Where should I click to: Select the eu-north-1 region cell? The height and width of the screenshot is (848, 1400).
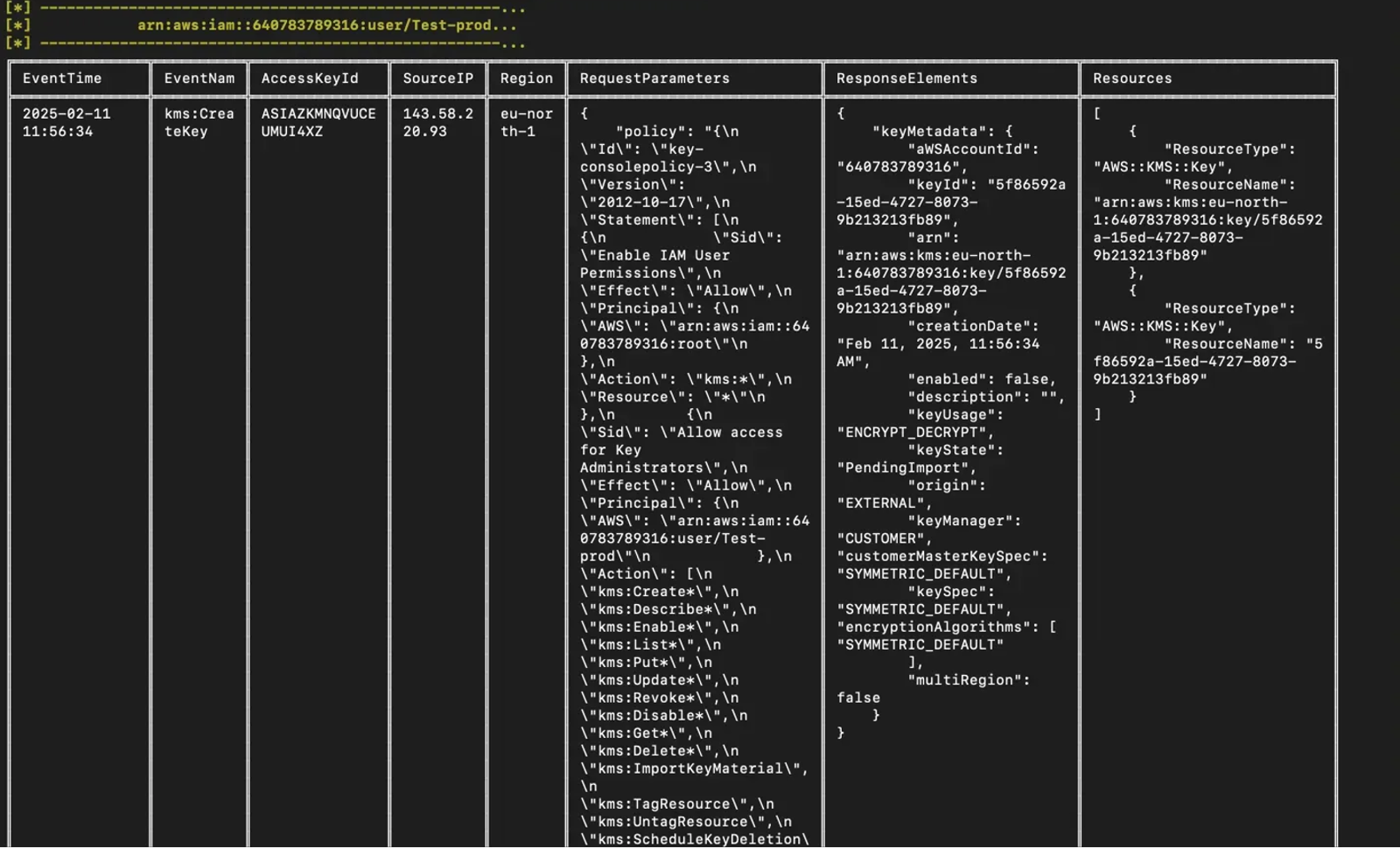tap(526, 123)
